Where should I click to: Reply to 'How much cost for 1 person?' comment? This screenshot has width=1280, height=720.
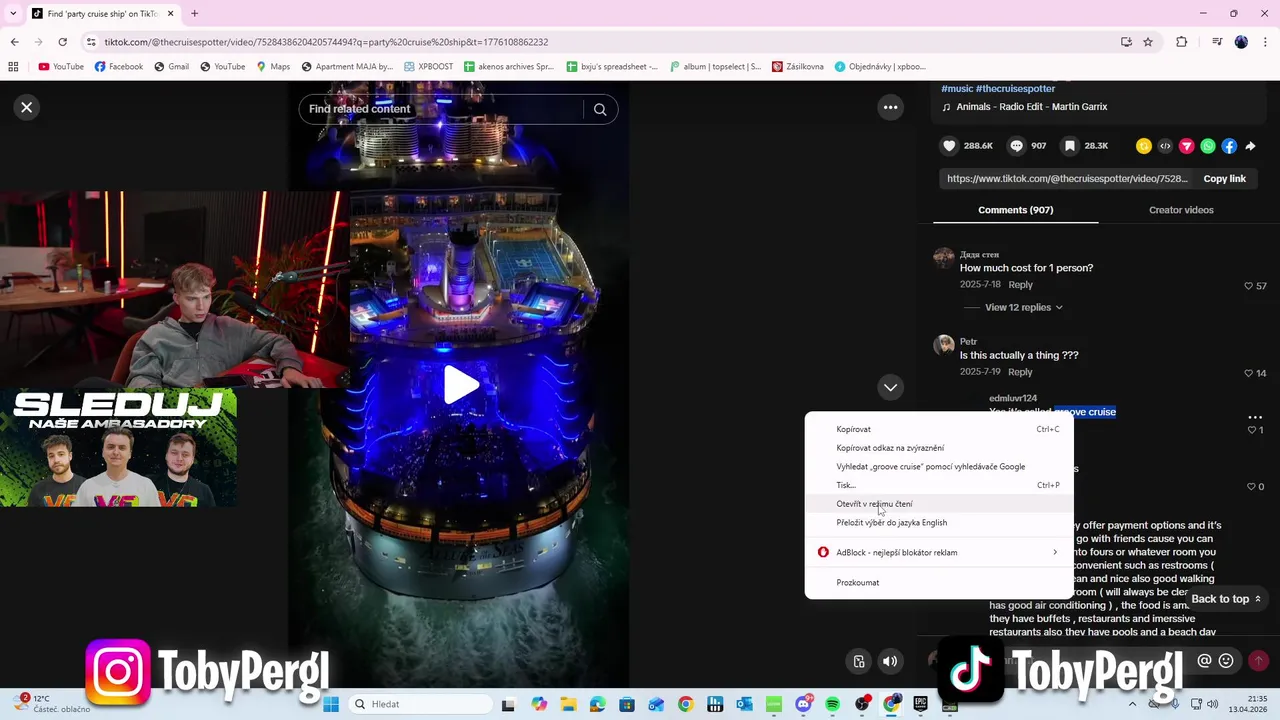click(1020, 285)
